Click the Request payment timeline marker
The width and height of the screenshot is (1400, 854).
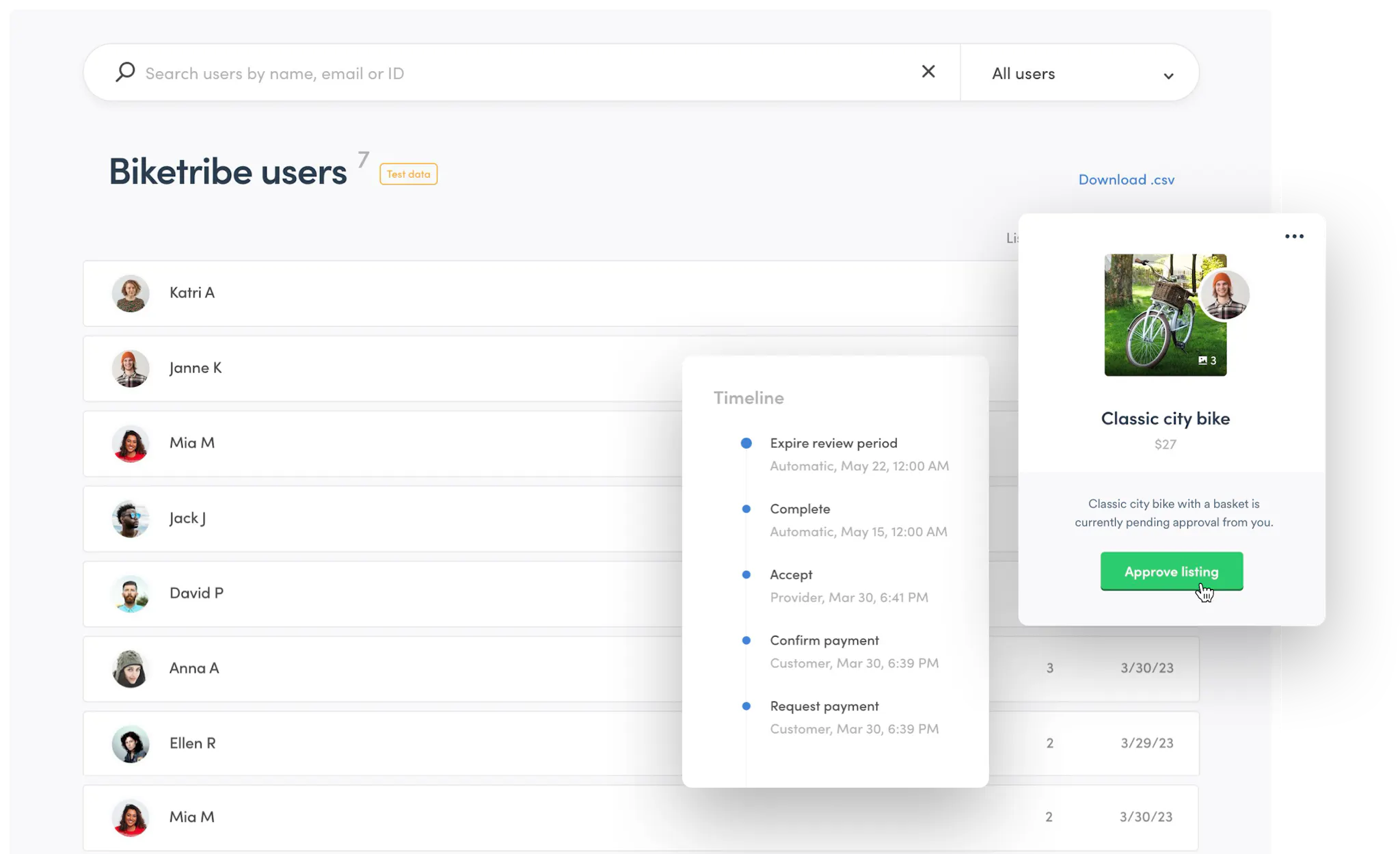click(746, 706)
